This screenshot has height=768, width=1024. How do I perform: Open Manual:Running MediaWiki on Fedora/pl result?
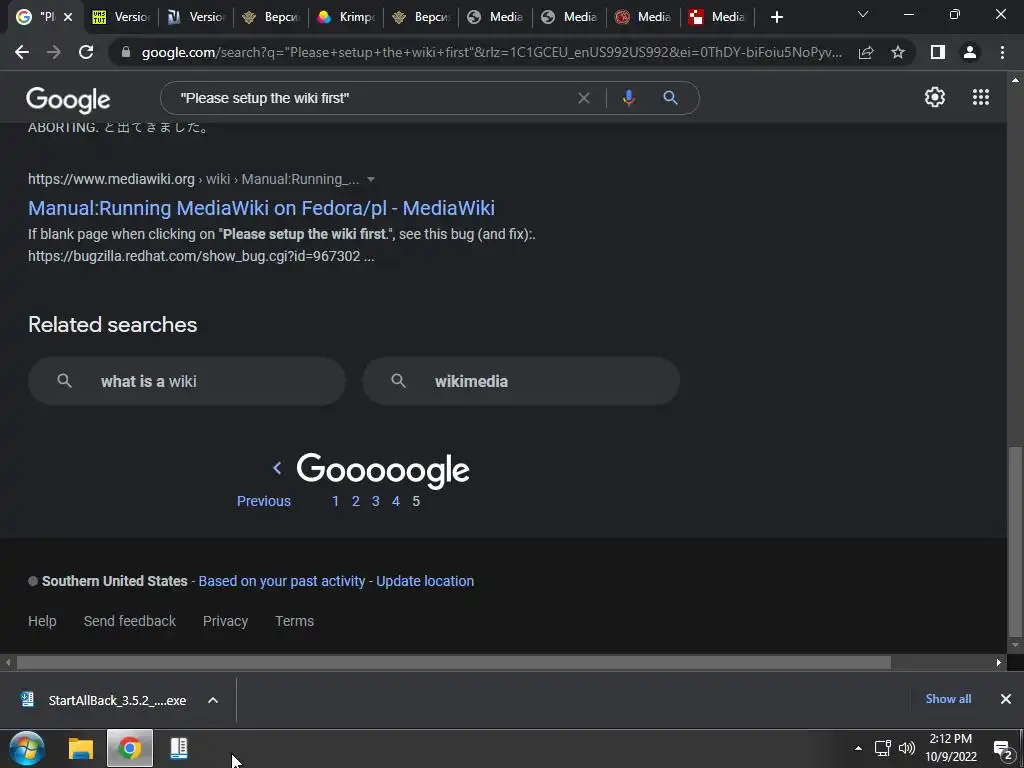261,208
